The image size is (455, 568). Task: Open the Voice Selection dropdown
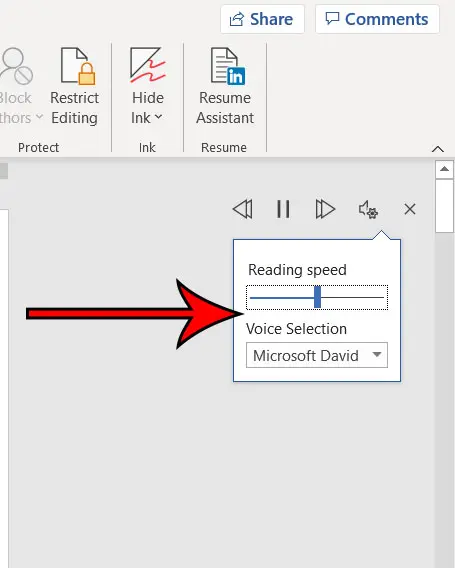pos(317,355)
